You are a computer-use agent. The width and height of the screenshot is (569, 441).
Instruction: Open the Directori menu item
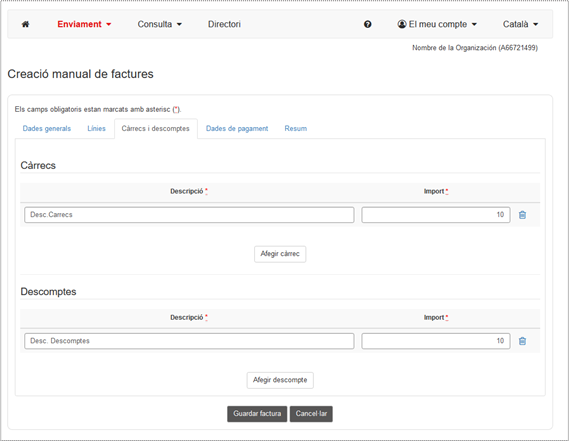224,24
